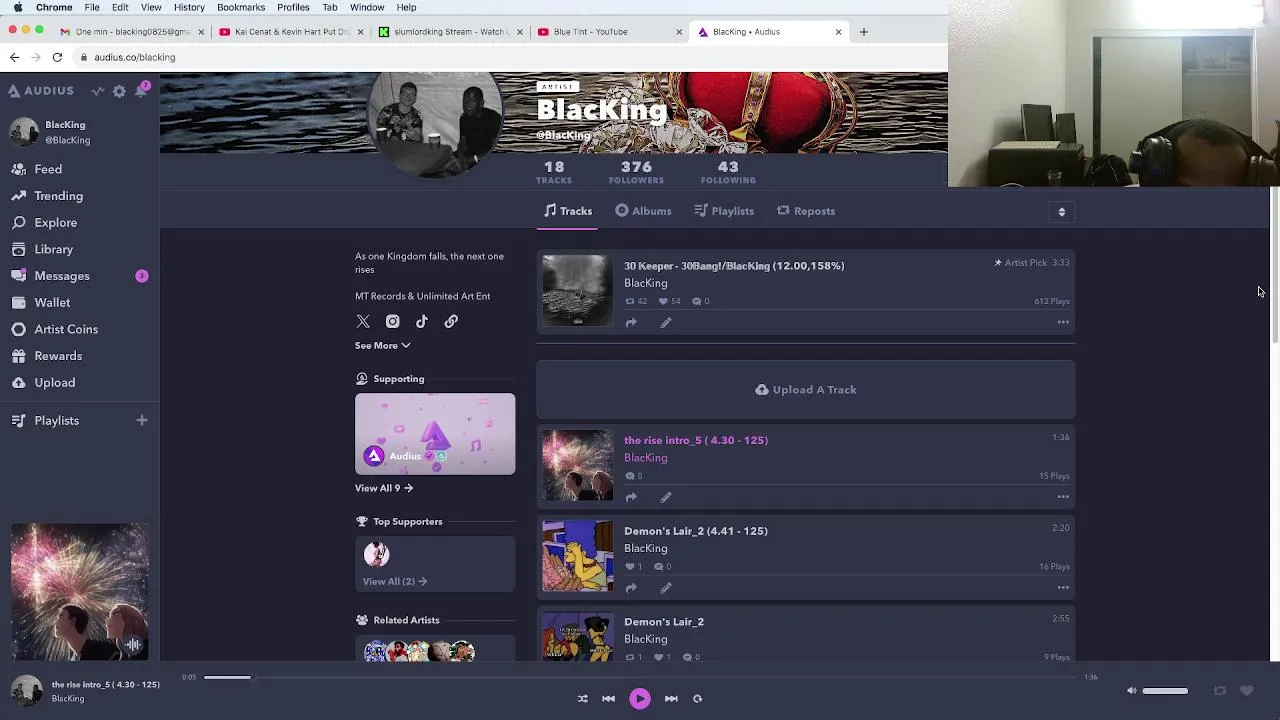Repost the playing track from the player bar
1280x720 pixels.
point(1219,691)
